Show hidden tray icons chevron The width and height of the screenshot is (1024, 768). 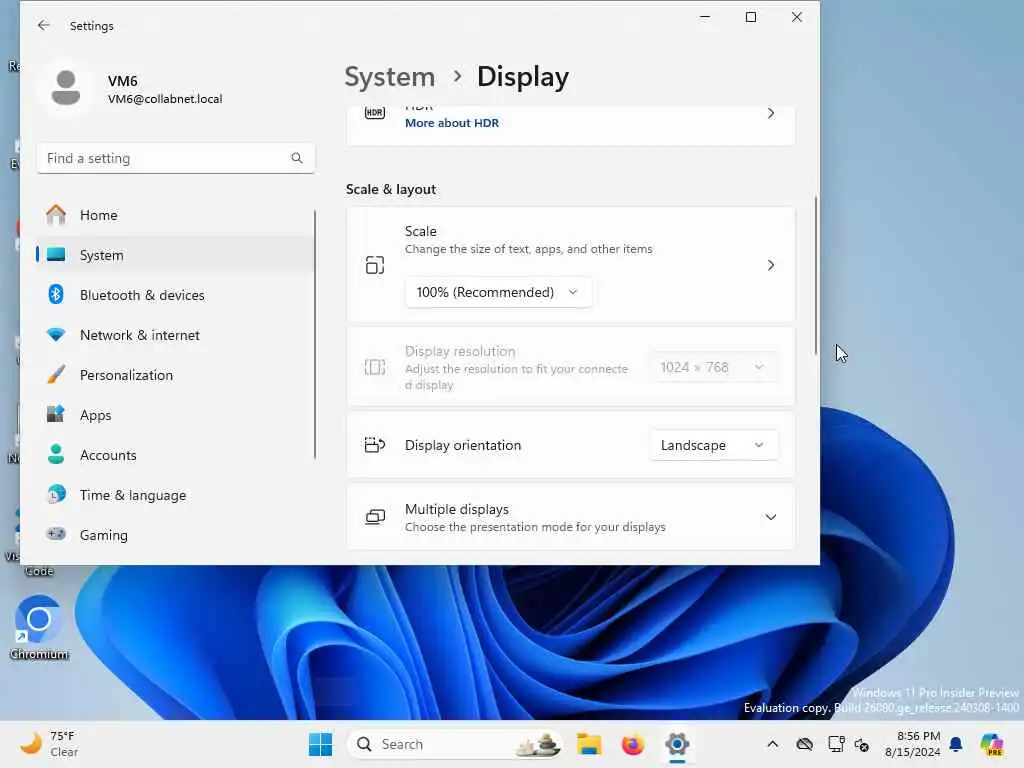773,744
